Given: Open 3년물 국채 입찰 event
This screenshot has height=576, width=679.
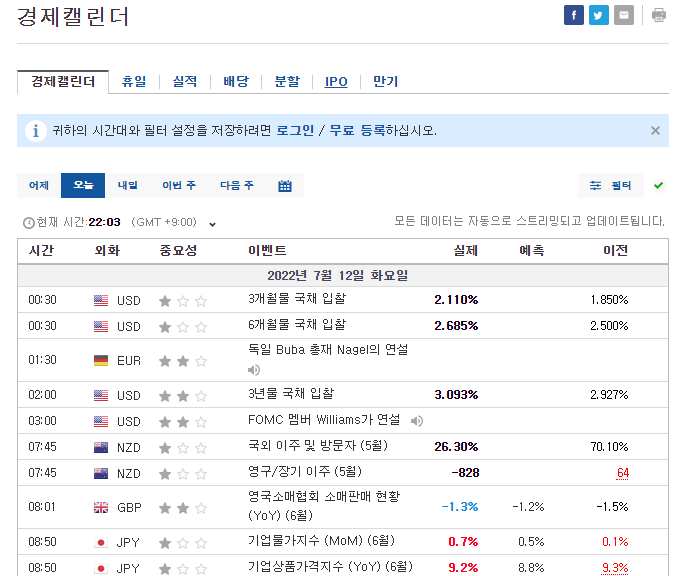Looking at the screenshot, I should point(291,394).
